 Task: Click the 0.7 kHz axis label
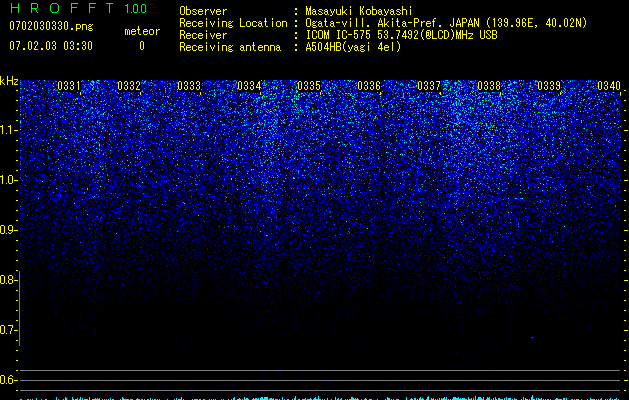[x=9, y=330]
